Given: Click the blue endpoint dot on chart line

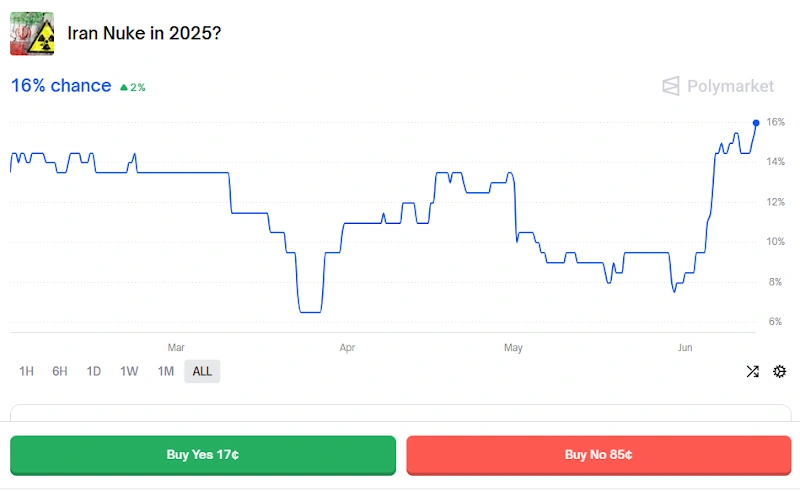Looking at the screenshot, I should 756,123.
